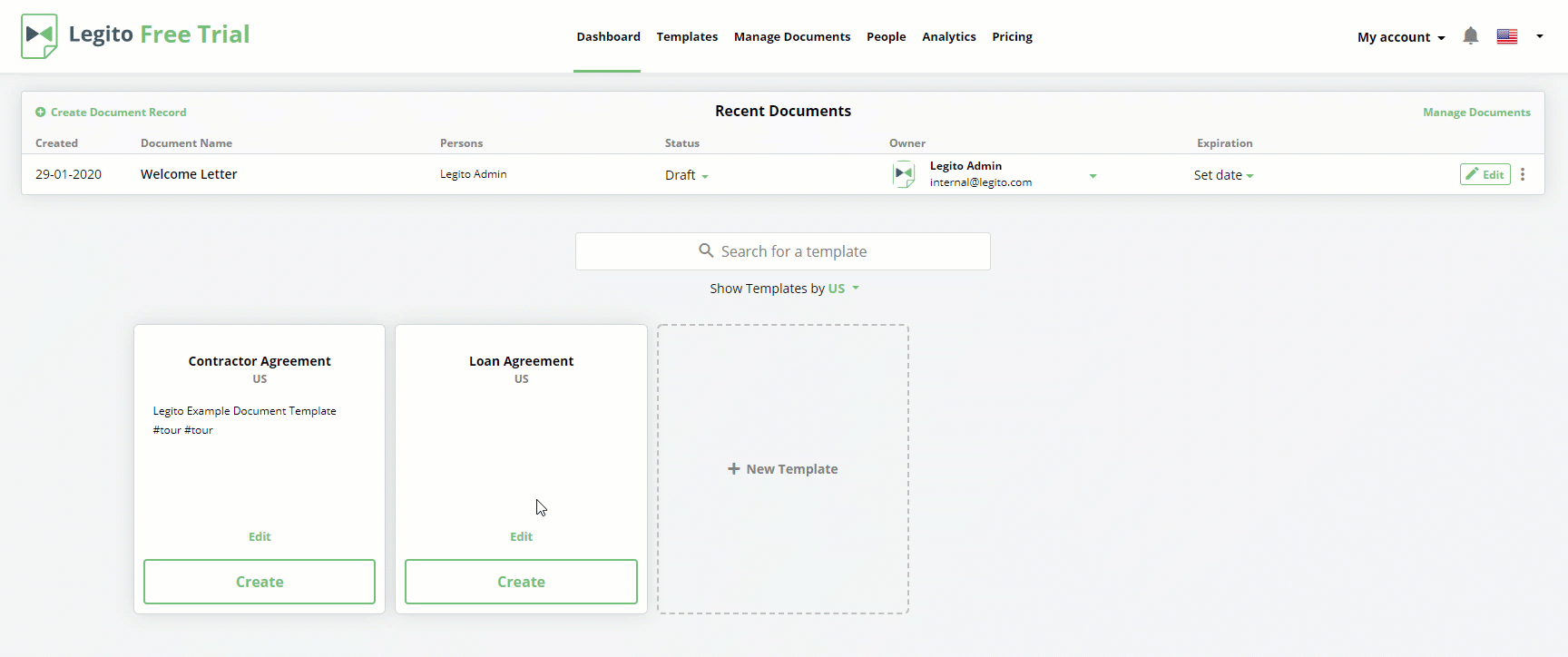1568x657 pixels.
Task: Click the 29-01-2020 created date
Action: click(68, 174)
